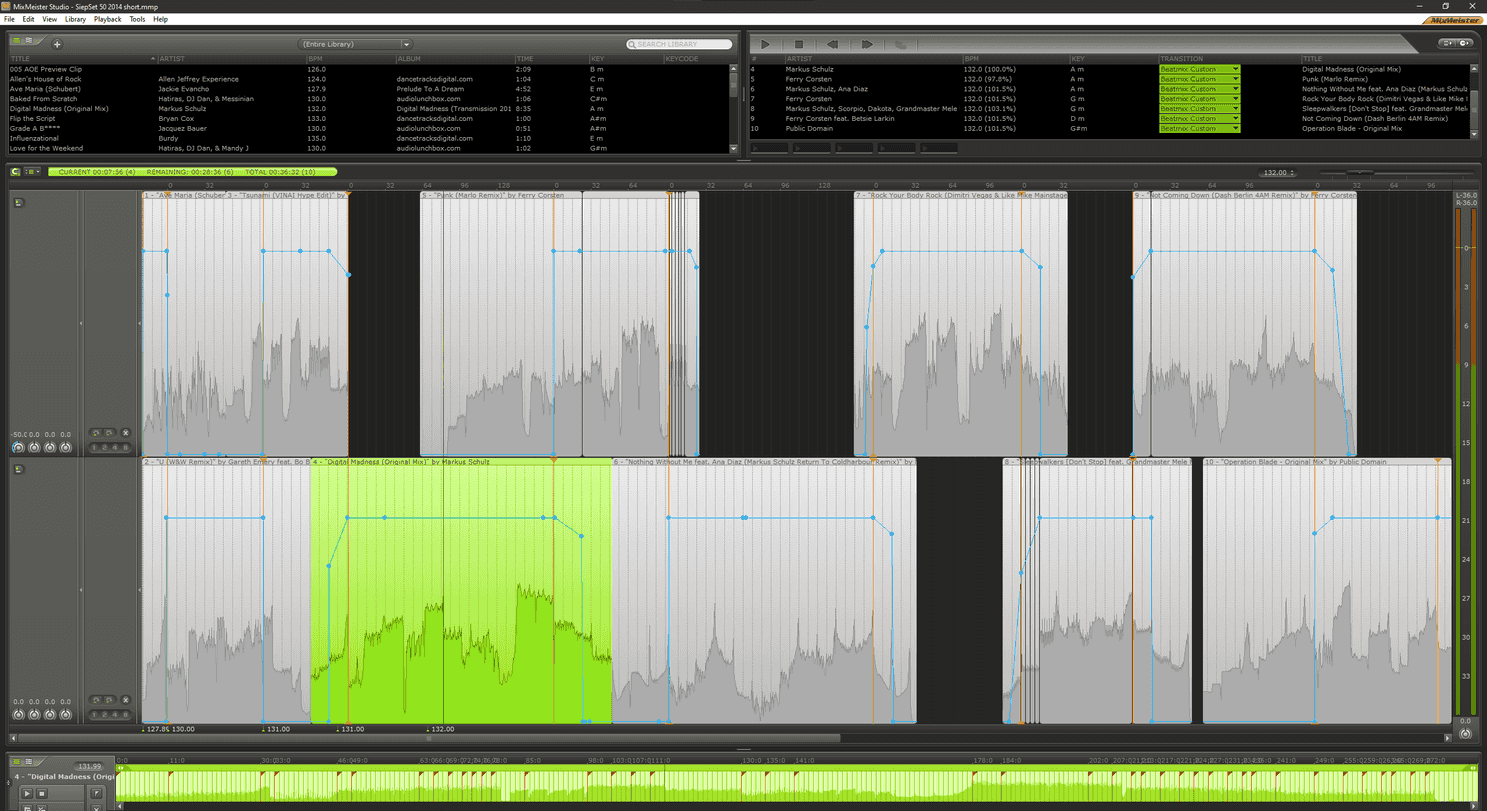Image resolution: width=1487 pixels, height=811 pixels.
Task: Open the 132.00 BPM dropdown above the timeline
Action: pos(1277,173)
